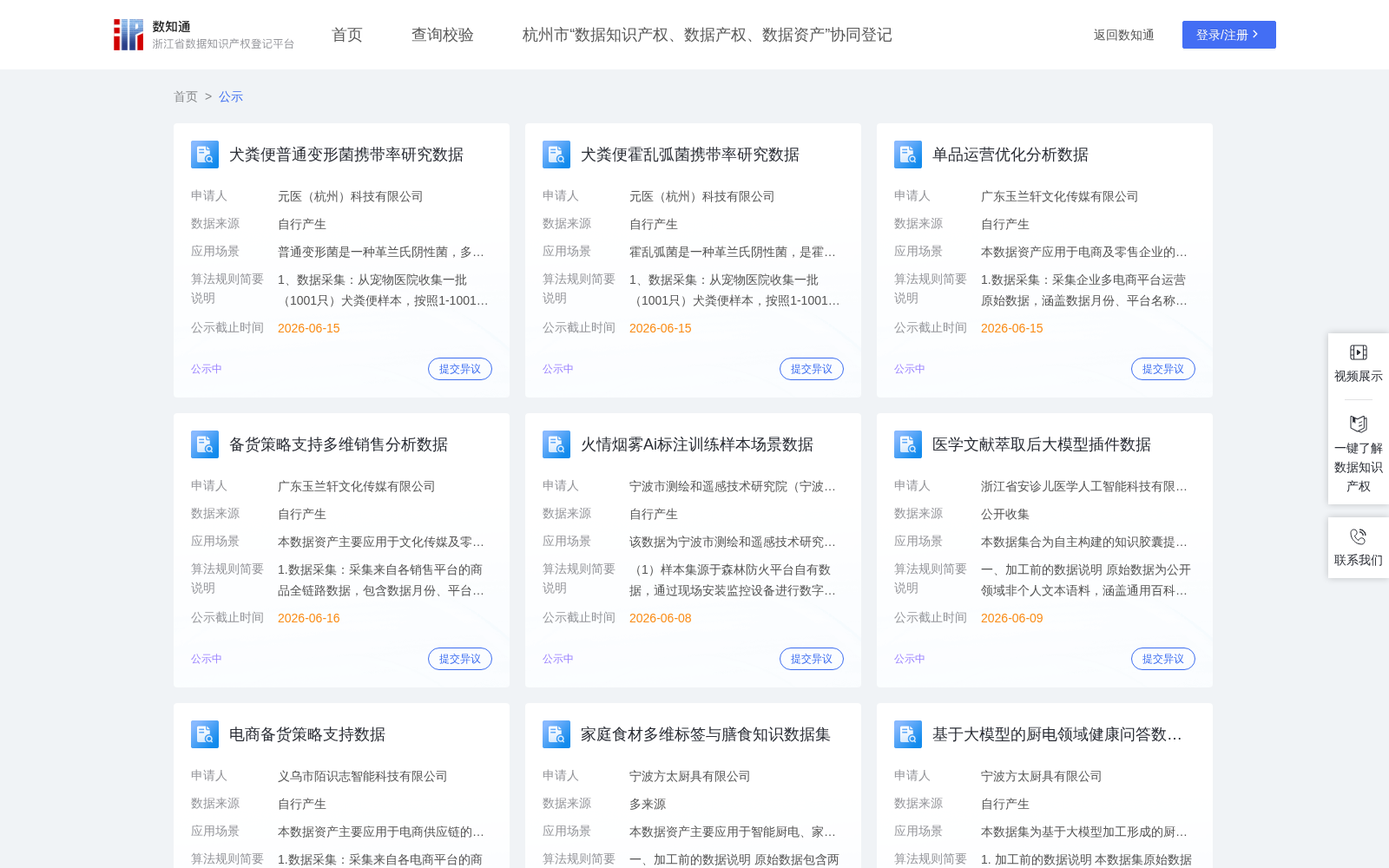Go to 首页 in breadcrumb
This screenshot has height=868, width=1389.
click(x=186, y=96)
